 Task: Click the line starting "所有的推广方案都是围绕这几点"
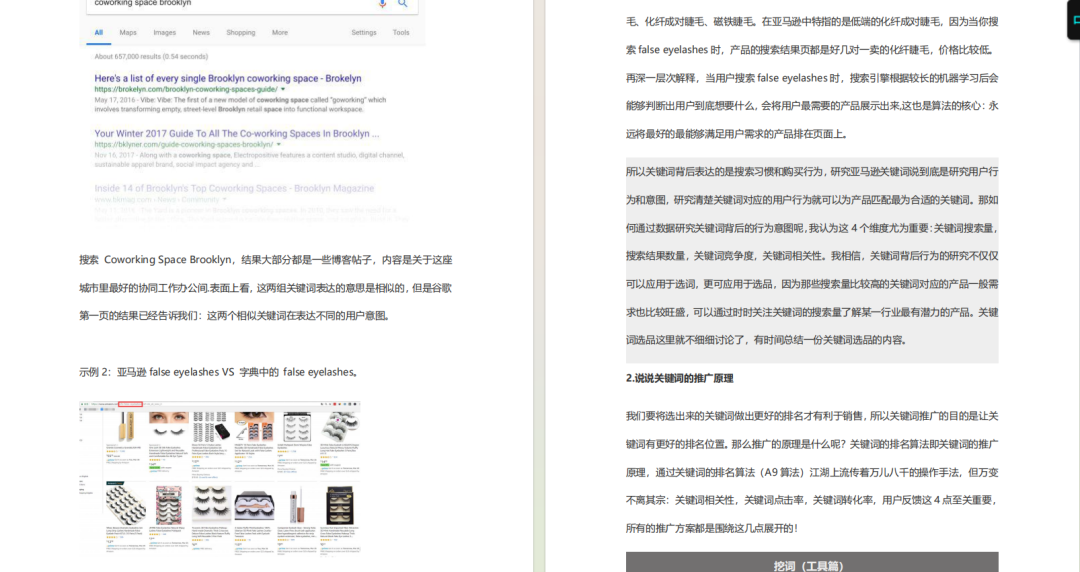click(x=712, y=529)
